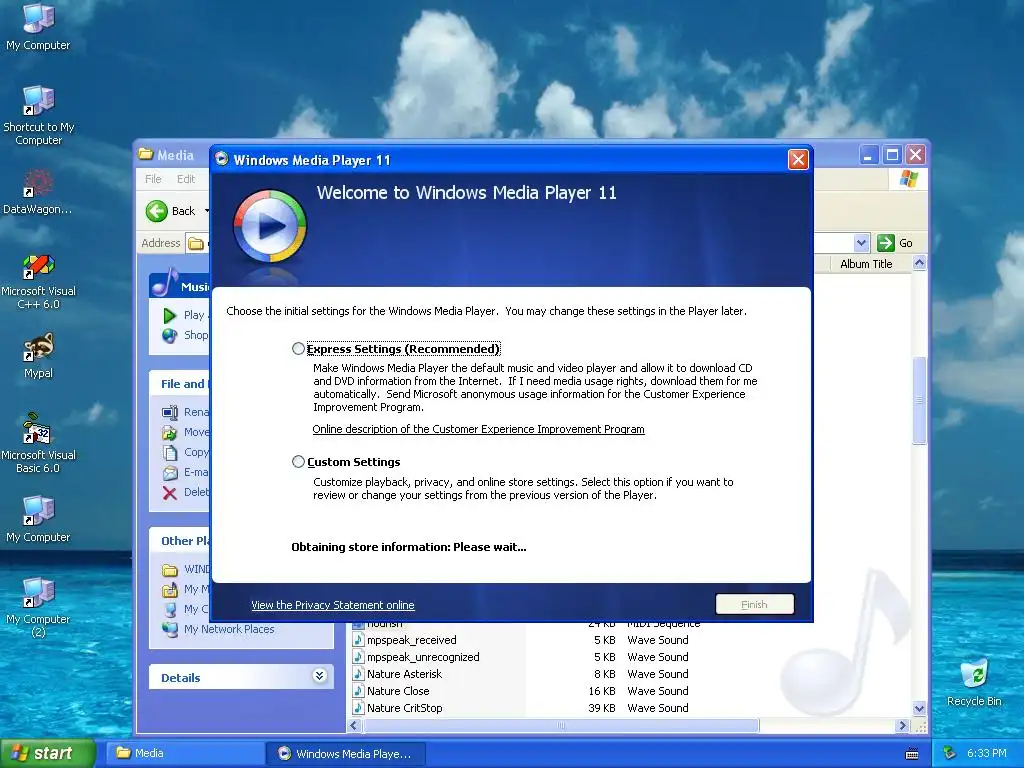Viewport: 1024px width, 768px height.
Task: Select mpspeak_received sound file
Action: [x=411, y=640]
